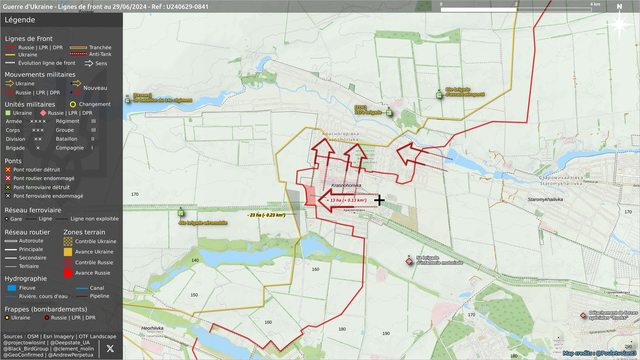640x360 pixels.
Task: Select the Russian unit diamond marker southeast of Krasnohorivka
Action: pyautogui.click(x=409, y=261)
